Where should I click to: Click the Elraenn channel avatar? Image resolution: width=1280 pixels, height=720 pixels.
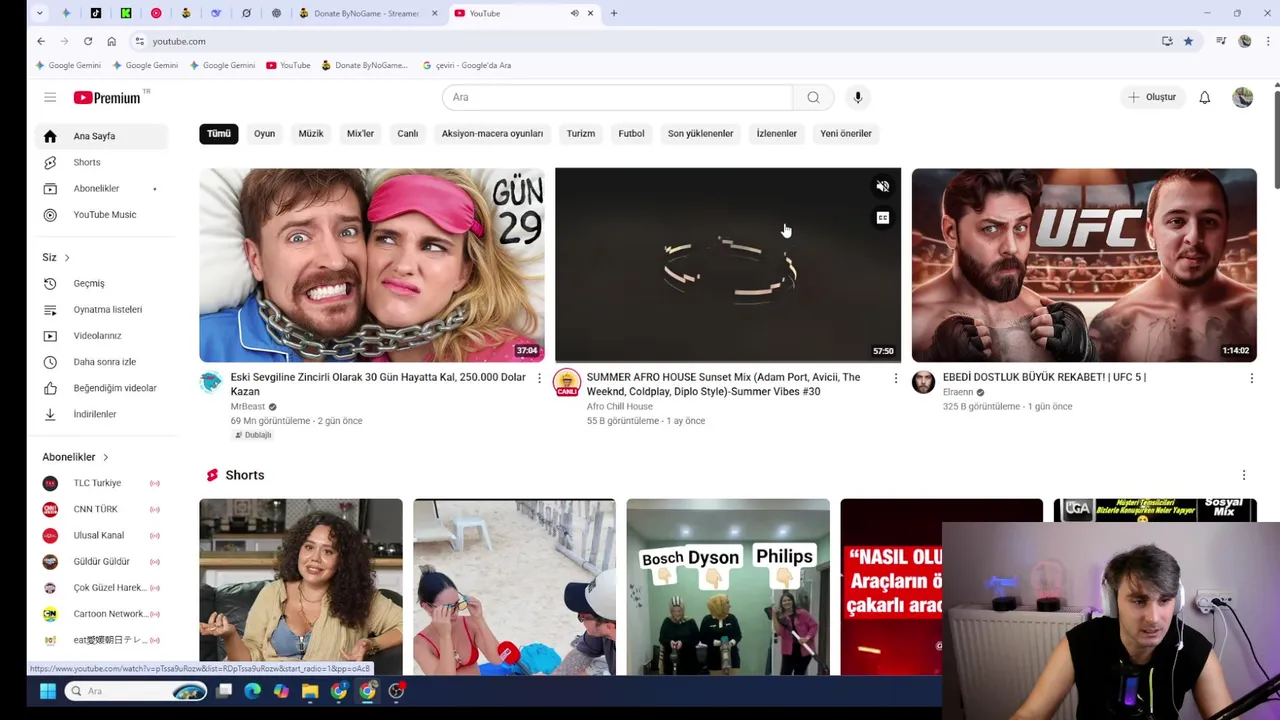(x=923, y=382)
